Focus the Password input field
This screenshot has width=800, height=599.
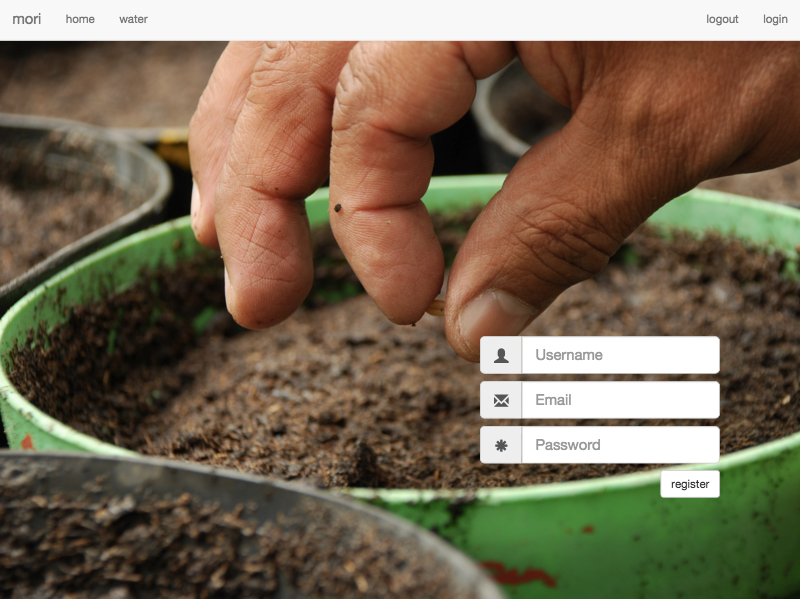620,445
